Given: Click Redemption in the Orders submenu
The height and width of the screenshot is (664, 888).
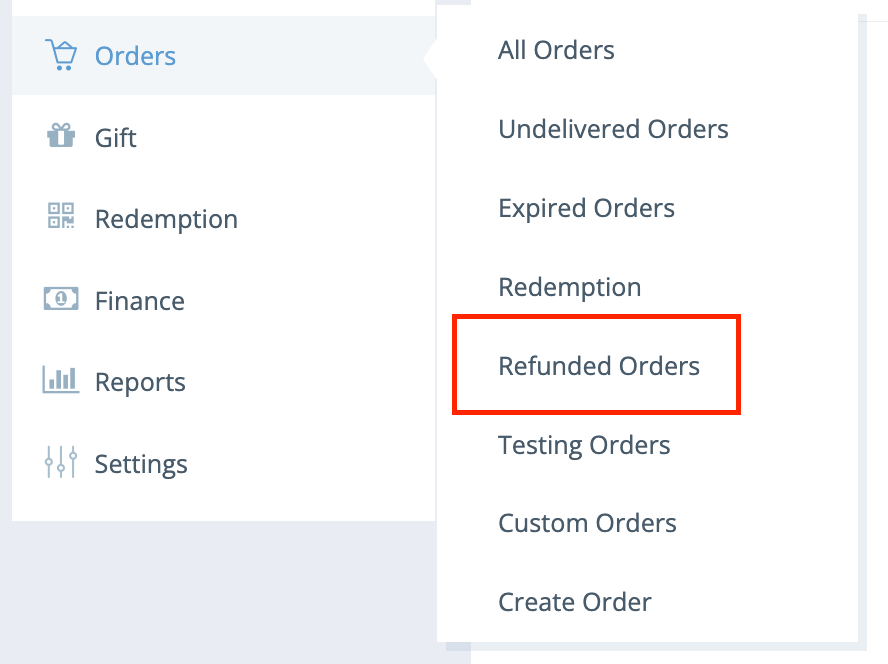Looking at the screenshot, I should (x=569, y=287).
